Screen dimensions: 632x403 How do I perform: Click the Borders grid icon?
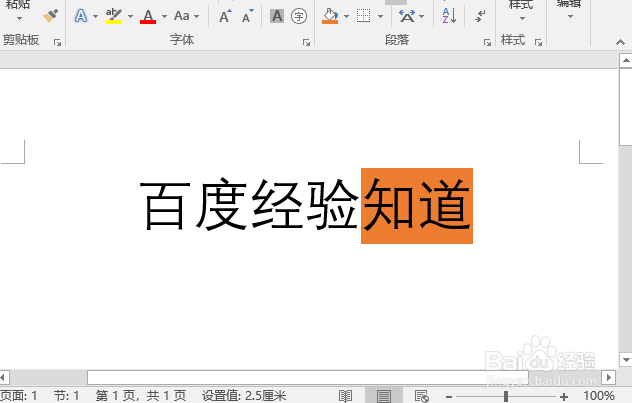coord(364,16)
